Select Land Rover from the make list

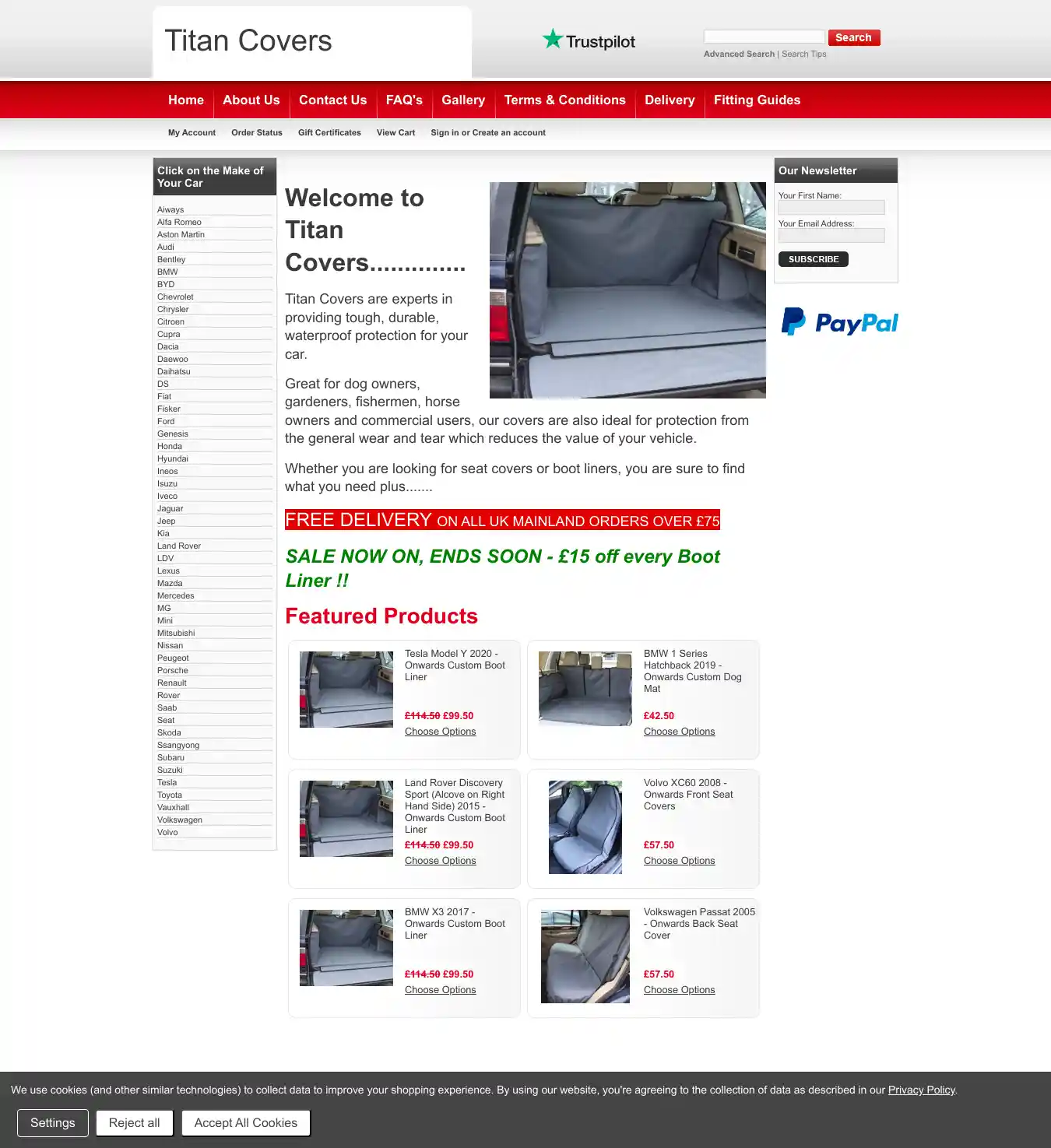pos(179,546)
